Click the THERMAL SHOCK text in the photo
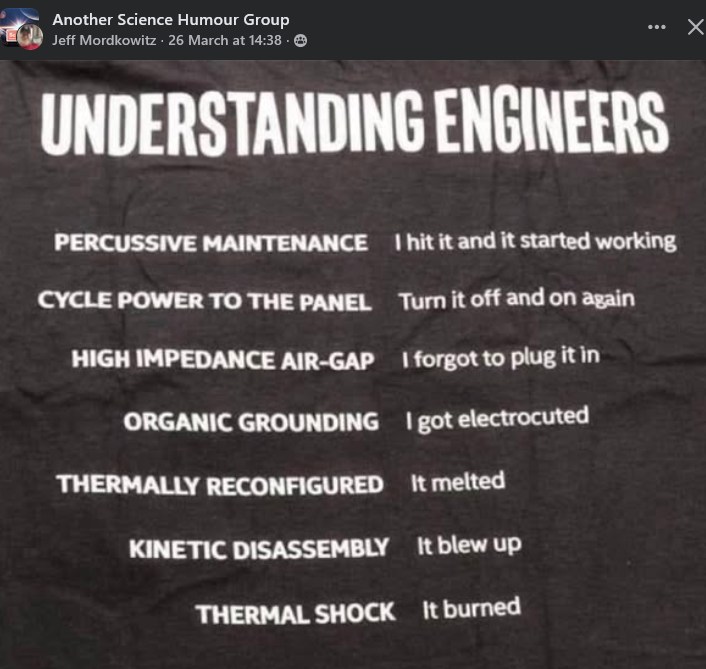 pyautogui.click(x=295, y=613)
